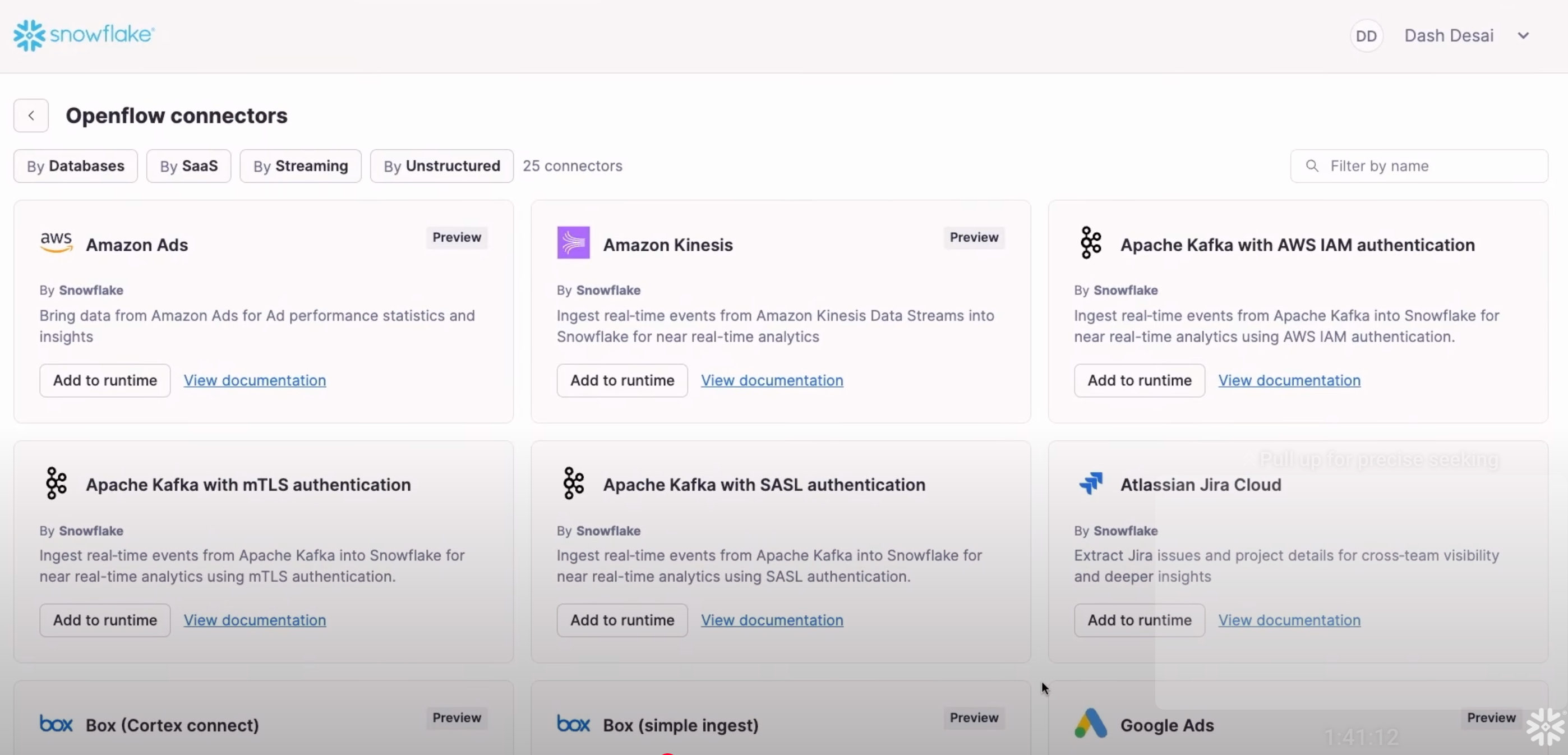The width and height of the screenshot is (1568, 755).
Task: Filter connectors By Unstructured
Action: [442, 166]
